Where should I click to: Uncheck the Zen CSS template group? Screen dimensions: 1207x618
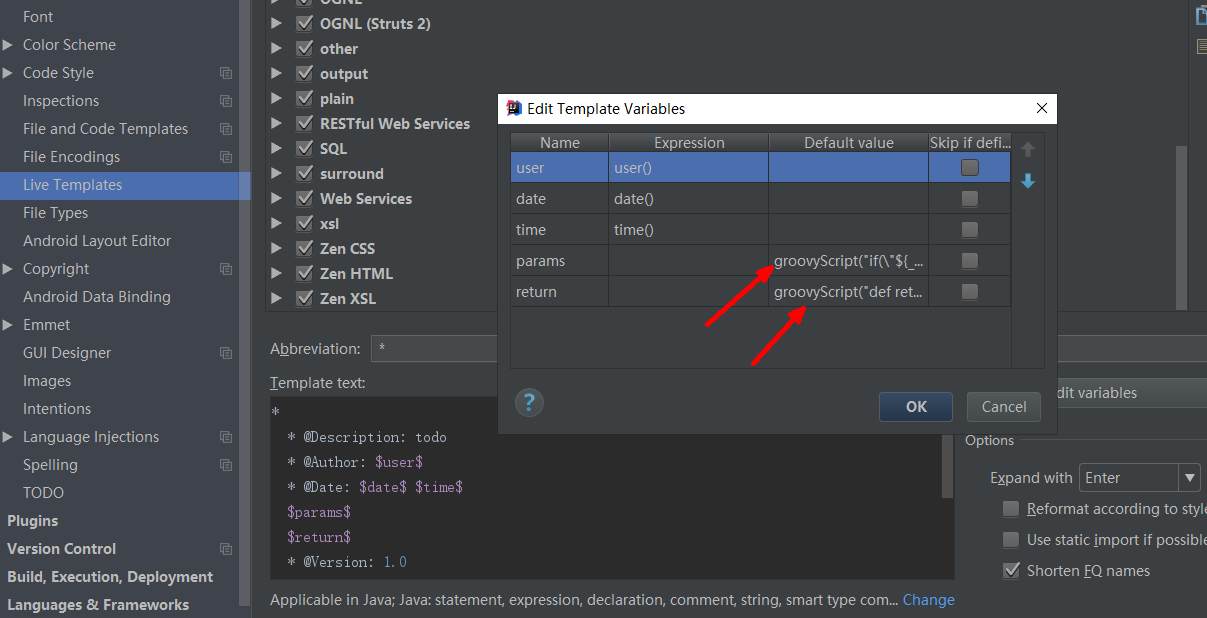click(305, 248)
